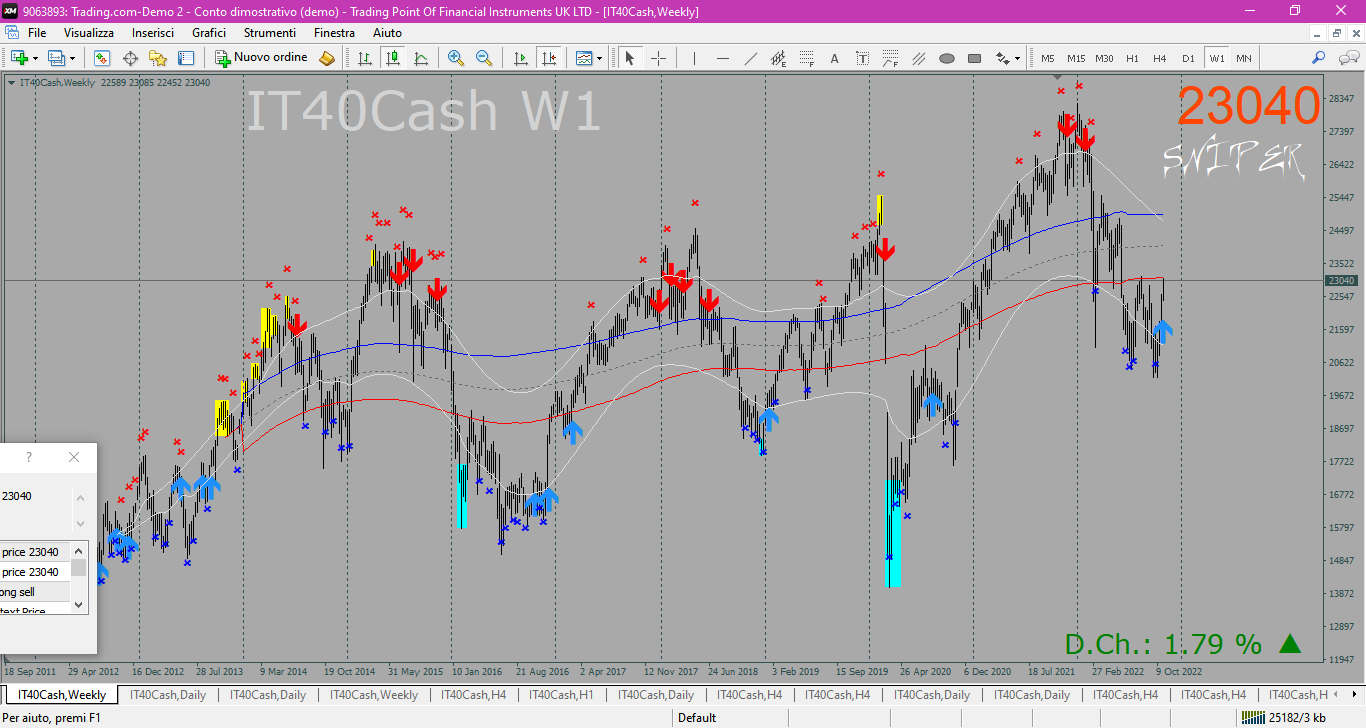
Task: Switch timeframe to M5
Action: tap(1048, 58)
